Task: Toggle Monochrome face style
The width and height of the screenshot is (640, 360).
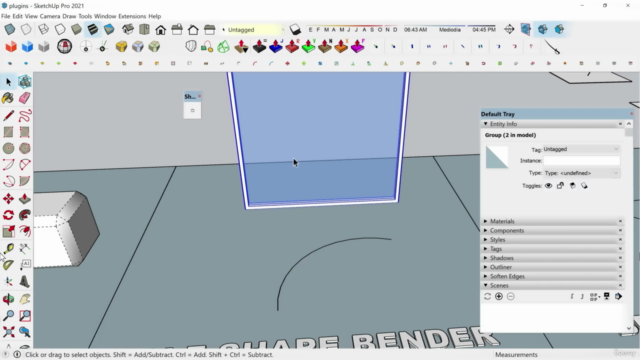Action: click(109, 29)
